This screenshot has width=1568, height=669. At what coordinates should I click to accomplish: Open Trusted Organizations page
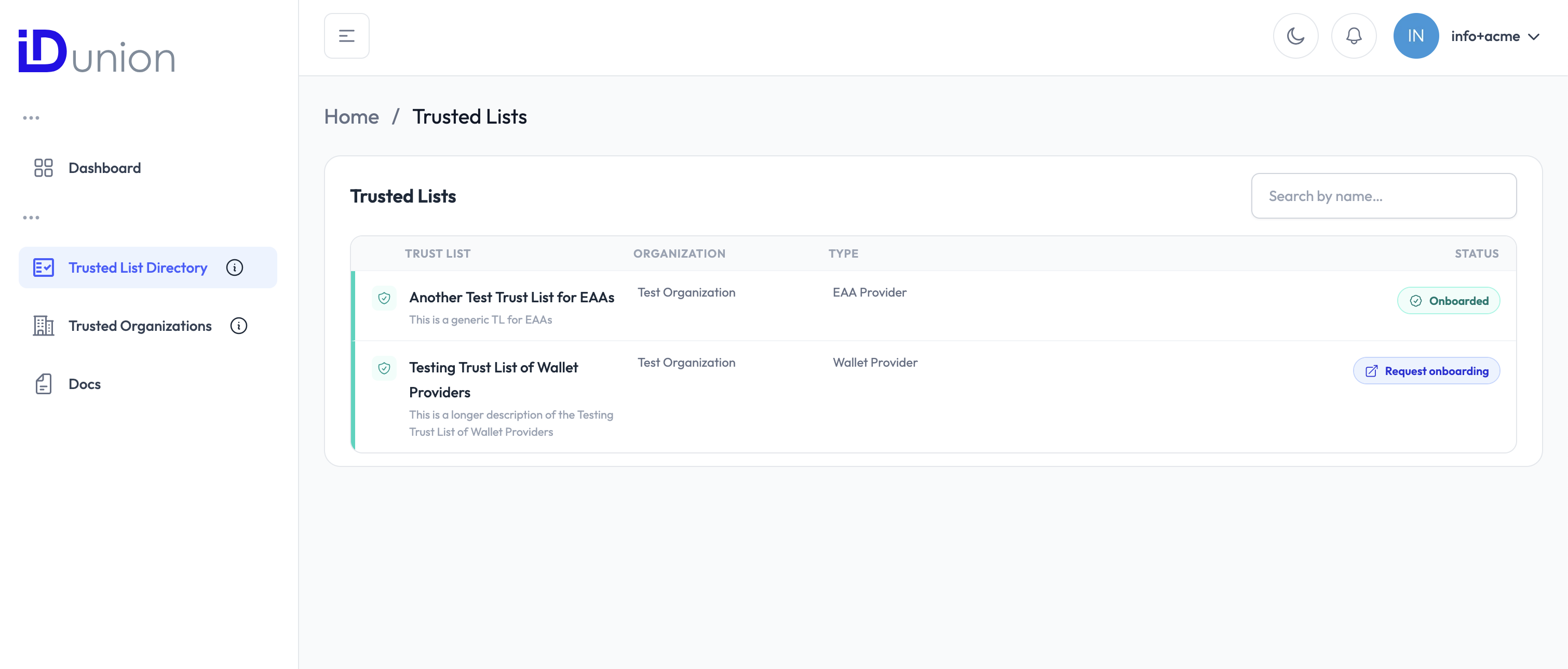pyautogui.click(x=139, y=326)
